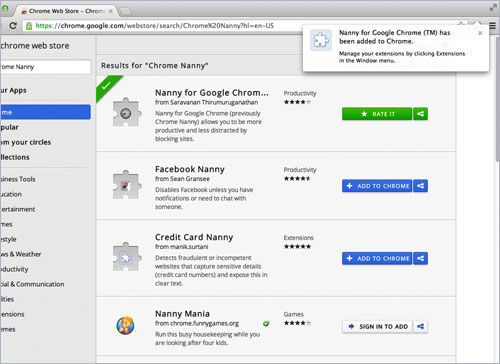Select the Chrome Web Store tab
The image size is (500, 364).
[x=65, y=11]
